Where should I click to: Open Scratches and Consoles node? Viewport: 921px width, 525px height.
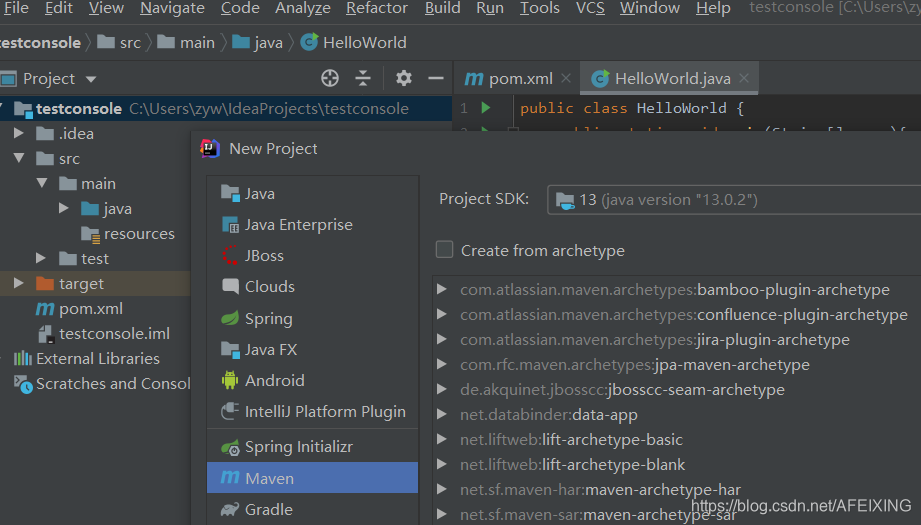click(x=102, y=383)
